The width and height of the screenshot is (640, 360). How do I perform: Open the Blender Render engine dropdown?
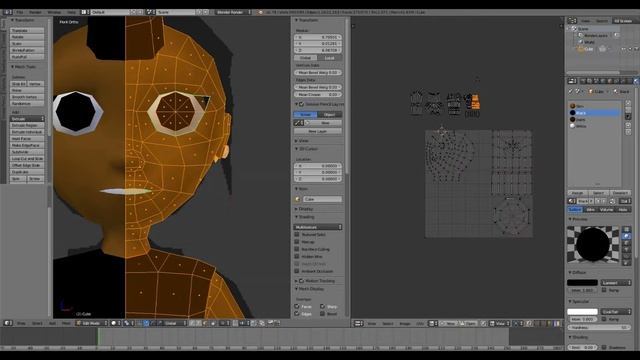[233, 12]
